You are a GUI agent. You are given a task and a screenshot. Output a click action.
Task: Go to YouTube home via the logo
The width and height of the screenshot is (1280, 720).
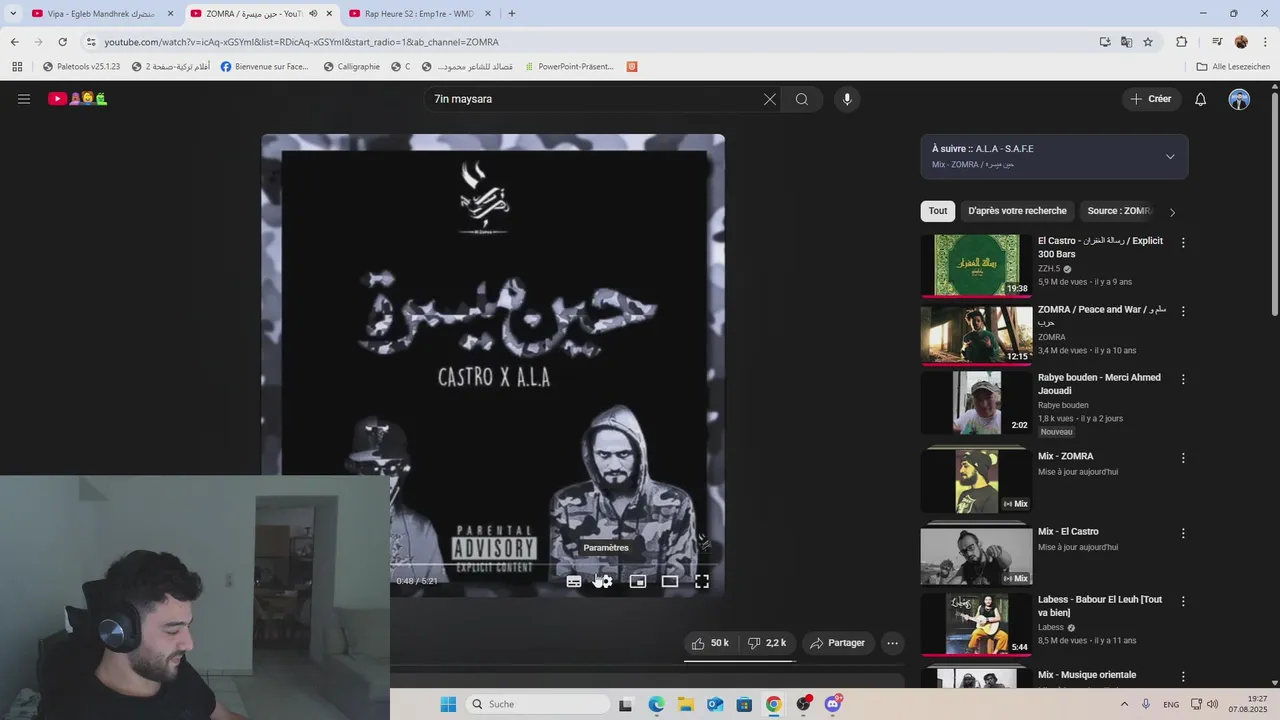[x=78, y=99]
